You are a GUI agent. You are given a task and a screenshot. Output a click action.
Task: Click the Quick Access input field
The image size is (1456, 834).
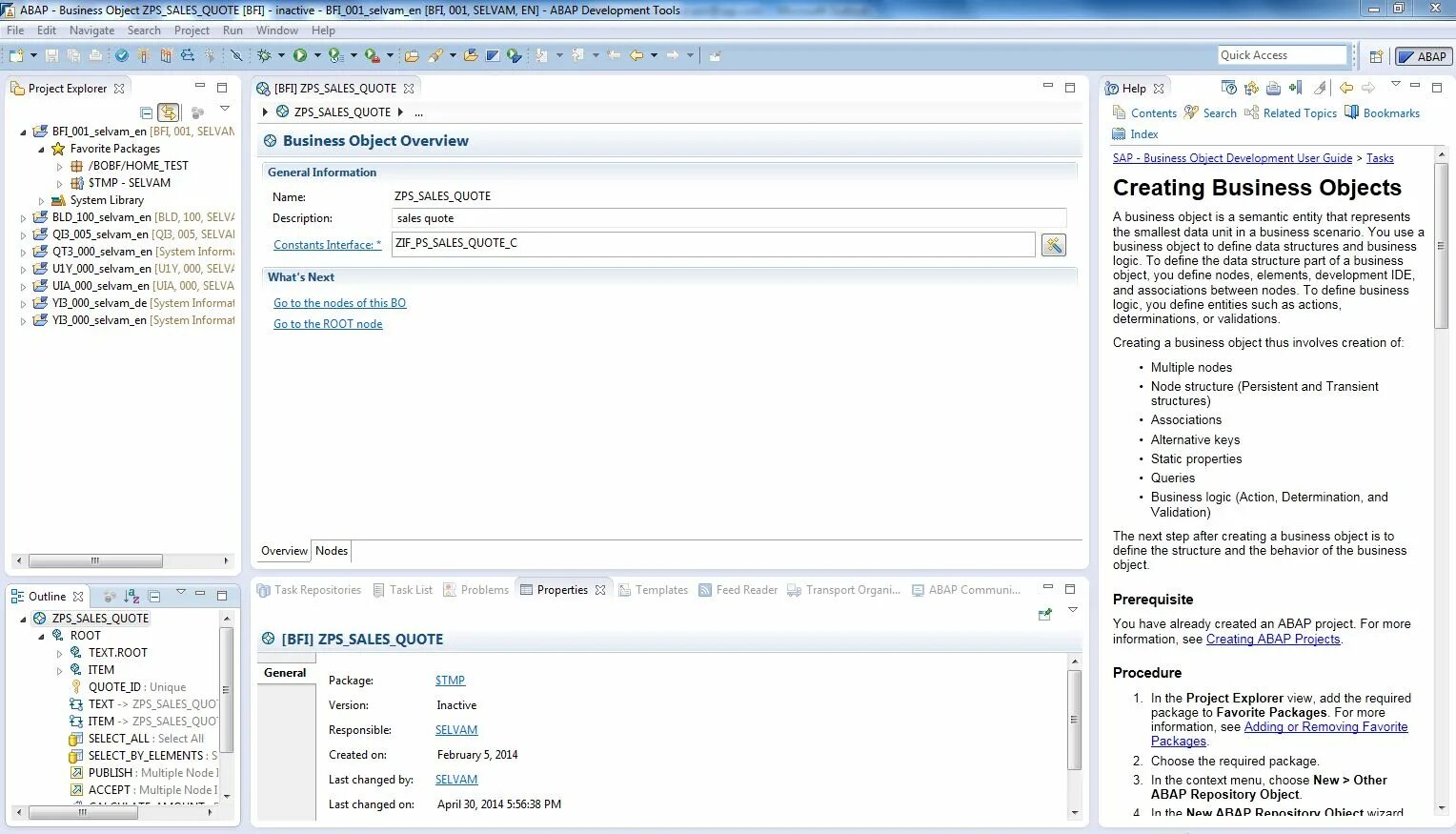[x=1282, y=55]
